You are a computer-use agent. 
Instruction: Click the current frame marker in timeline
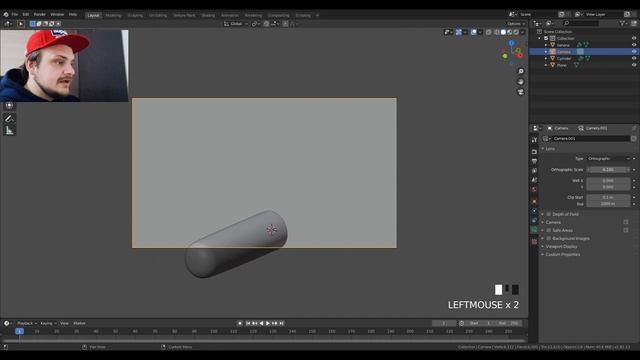20,331
